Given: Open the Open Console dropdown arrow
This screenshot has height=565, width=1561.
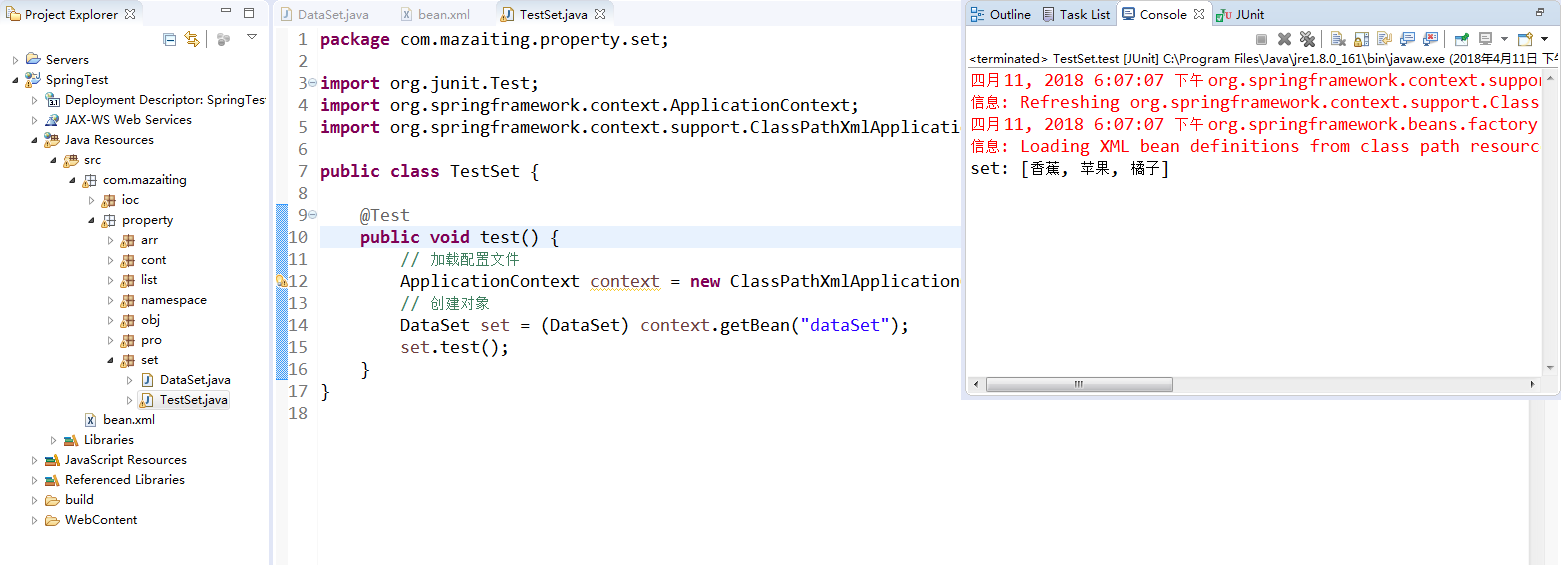Looking at the screenshot, I should pos(1544,39).
